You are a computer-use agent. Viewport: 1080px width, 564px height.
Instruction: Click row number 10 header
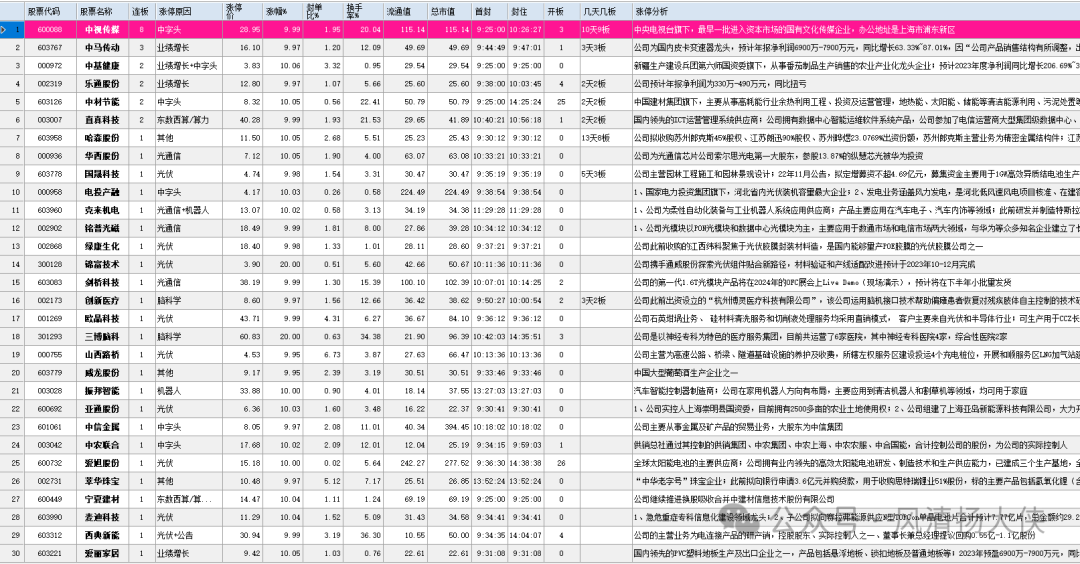[x=14, y=192]
